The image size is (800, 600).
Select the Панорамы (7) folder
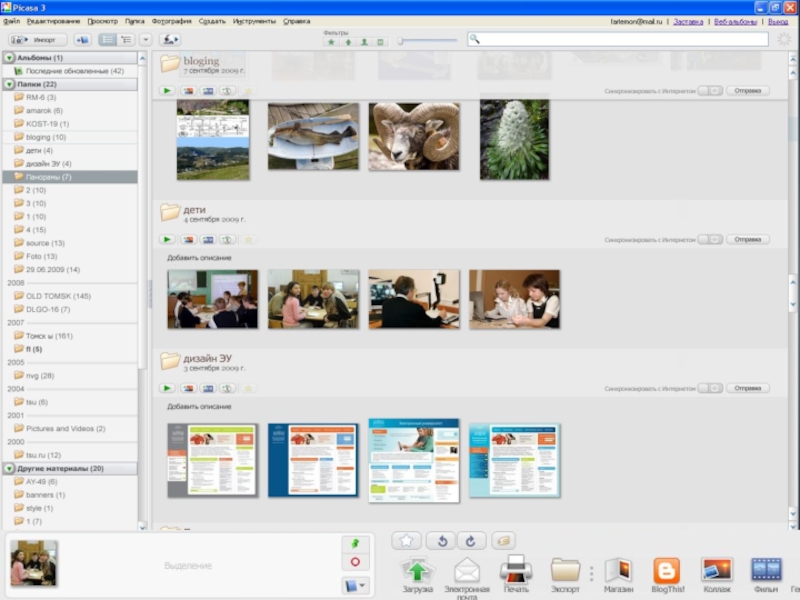click(70, 177)
